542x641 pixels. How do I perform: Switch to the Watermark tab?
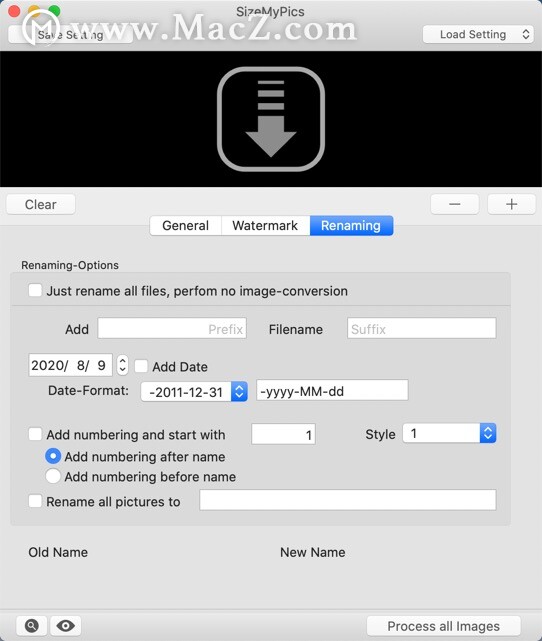pyautogui.click(x=265, y=226)
